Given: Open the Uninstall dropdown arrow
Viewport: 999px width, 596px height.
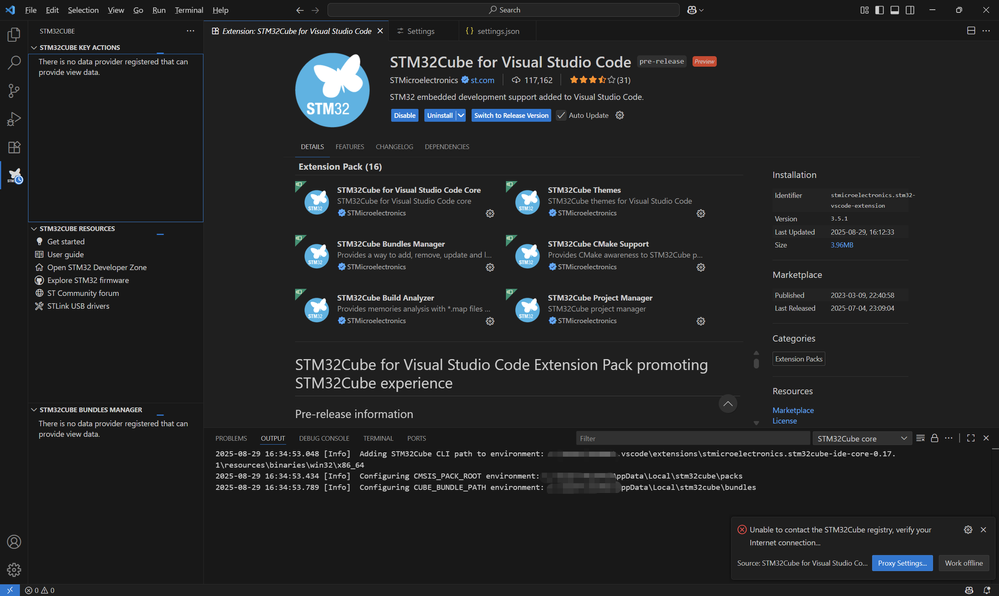Looking at the screenshot, I should coord(461,115).
